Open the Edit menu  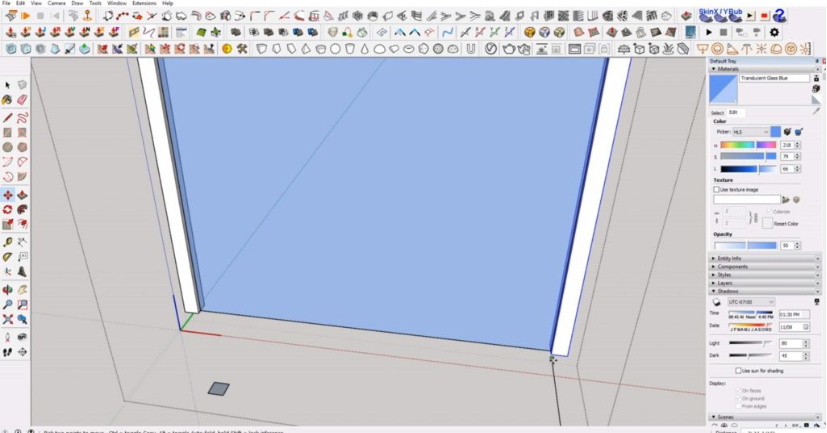click(20, 3)
